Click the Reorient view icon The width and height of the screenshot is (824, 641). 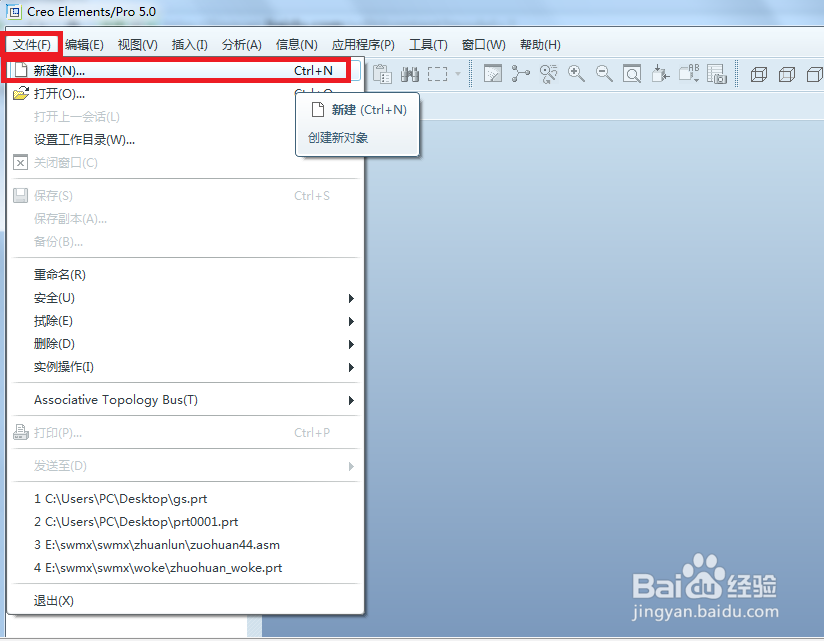[660, 74]
